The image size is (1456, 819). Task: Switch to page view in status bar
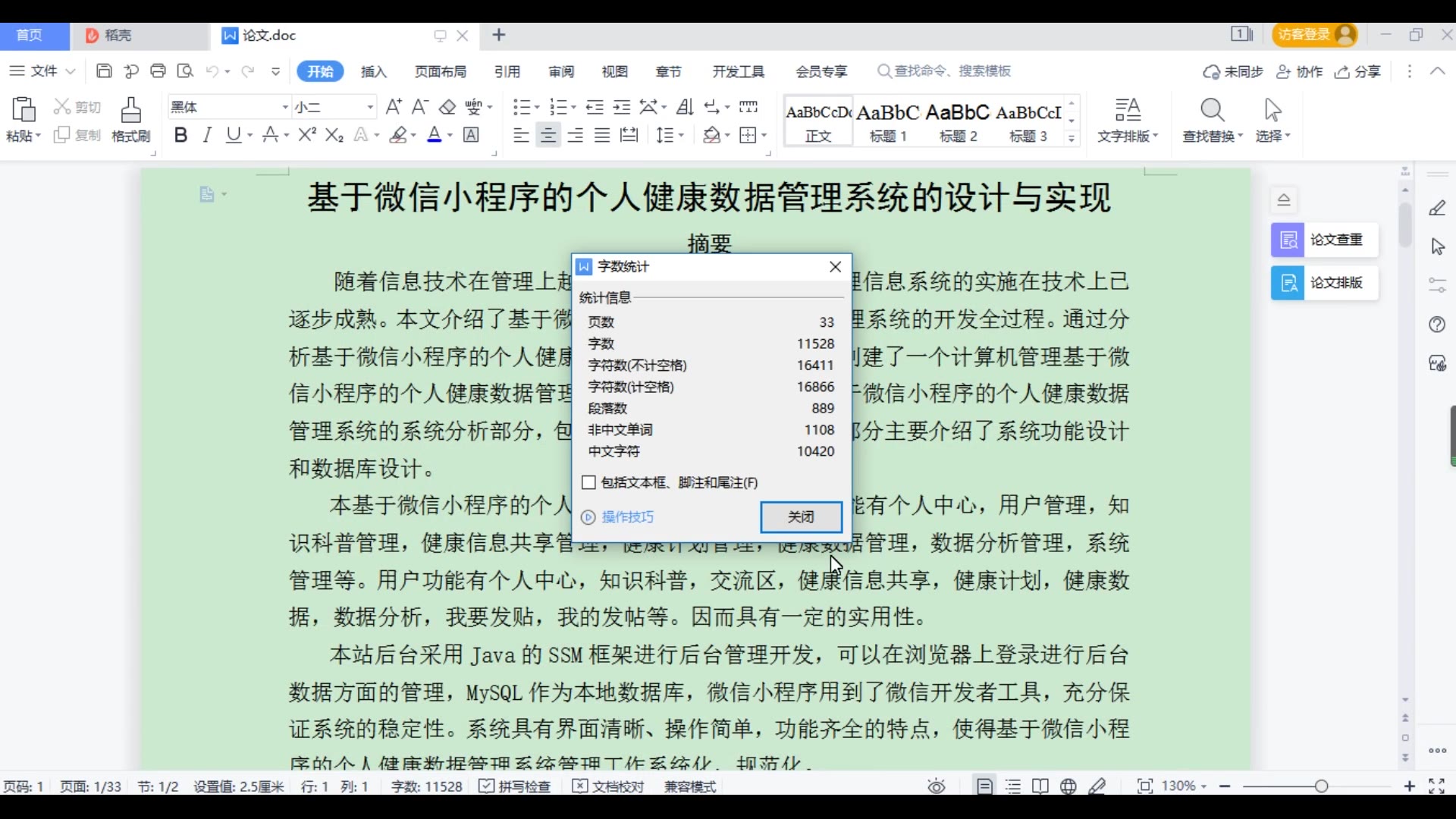(984, 786)
